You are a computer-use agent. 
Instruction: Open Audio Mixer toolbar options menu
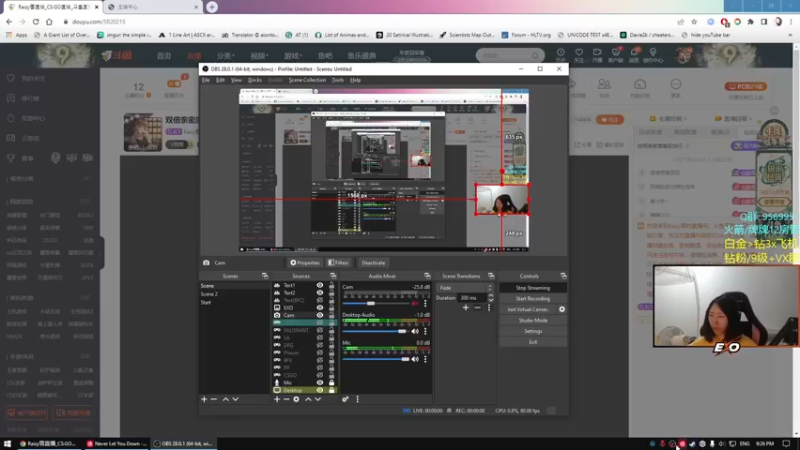click(357, 399)
